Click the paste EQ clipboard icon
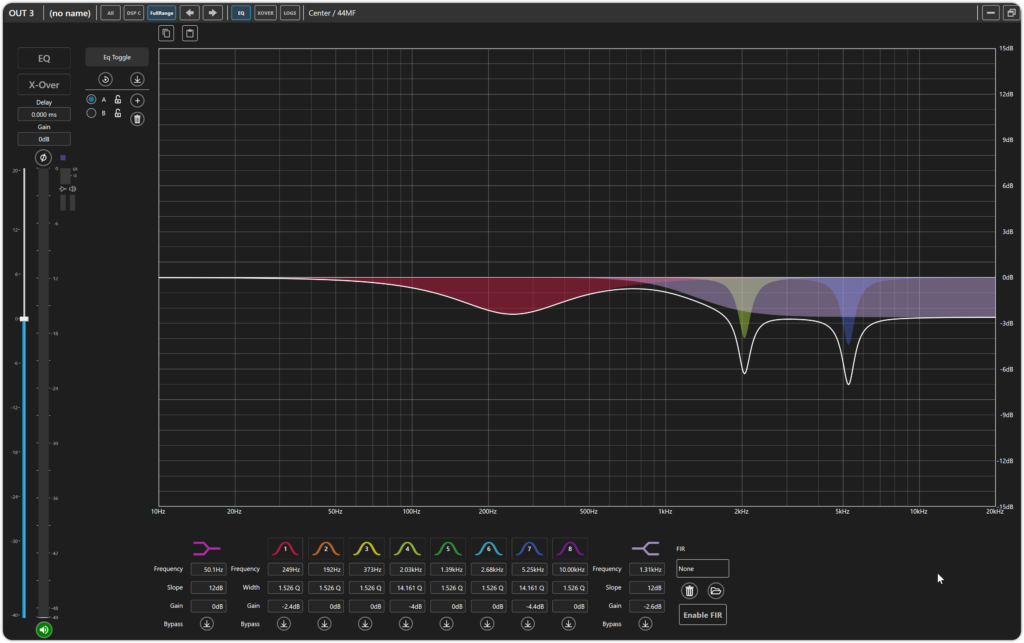This screenshot has height=643, width=1024. [190, 33]
